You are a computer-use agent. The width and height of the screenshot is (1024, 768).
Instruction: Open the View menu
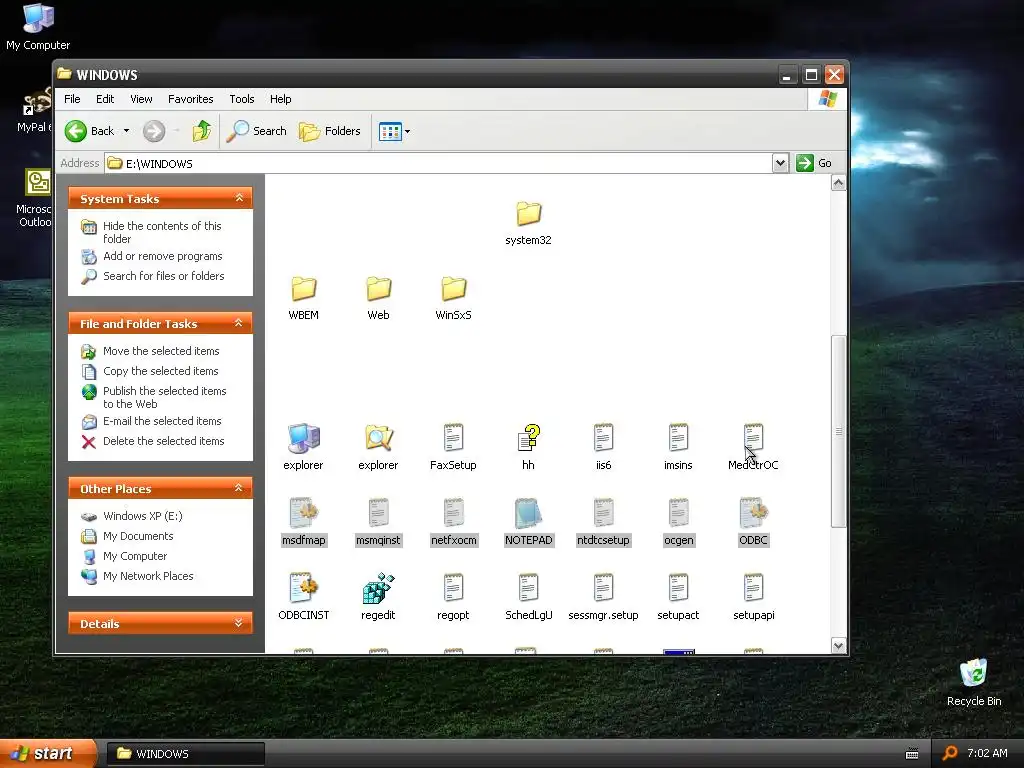[141, 99]
